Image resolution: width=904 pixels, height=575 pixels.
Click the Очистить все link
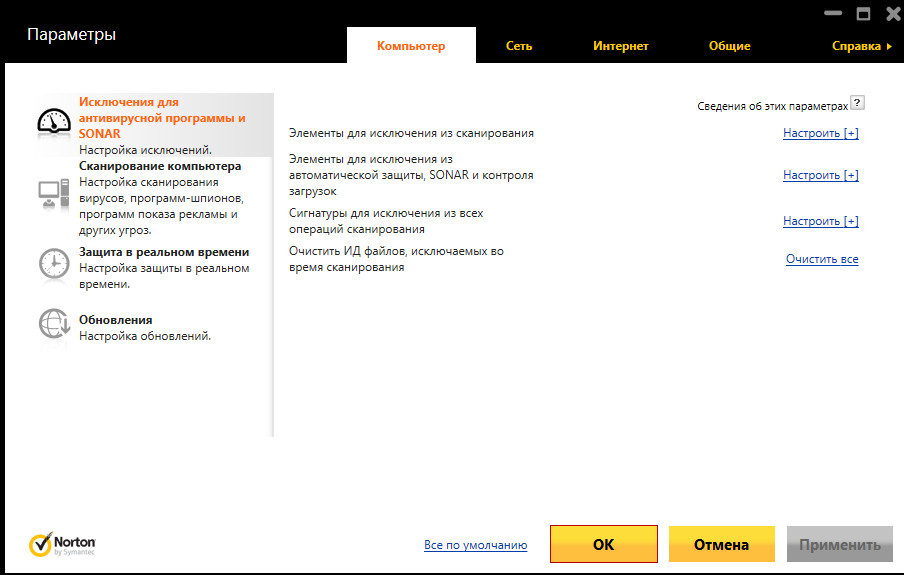[x=821, y=260]
